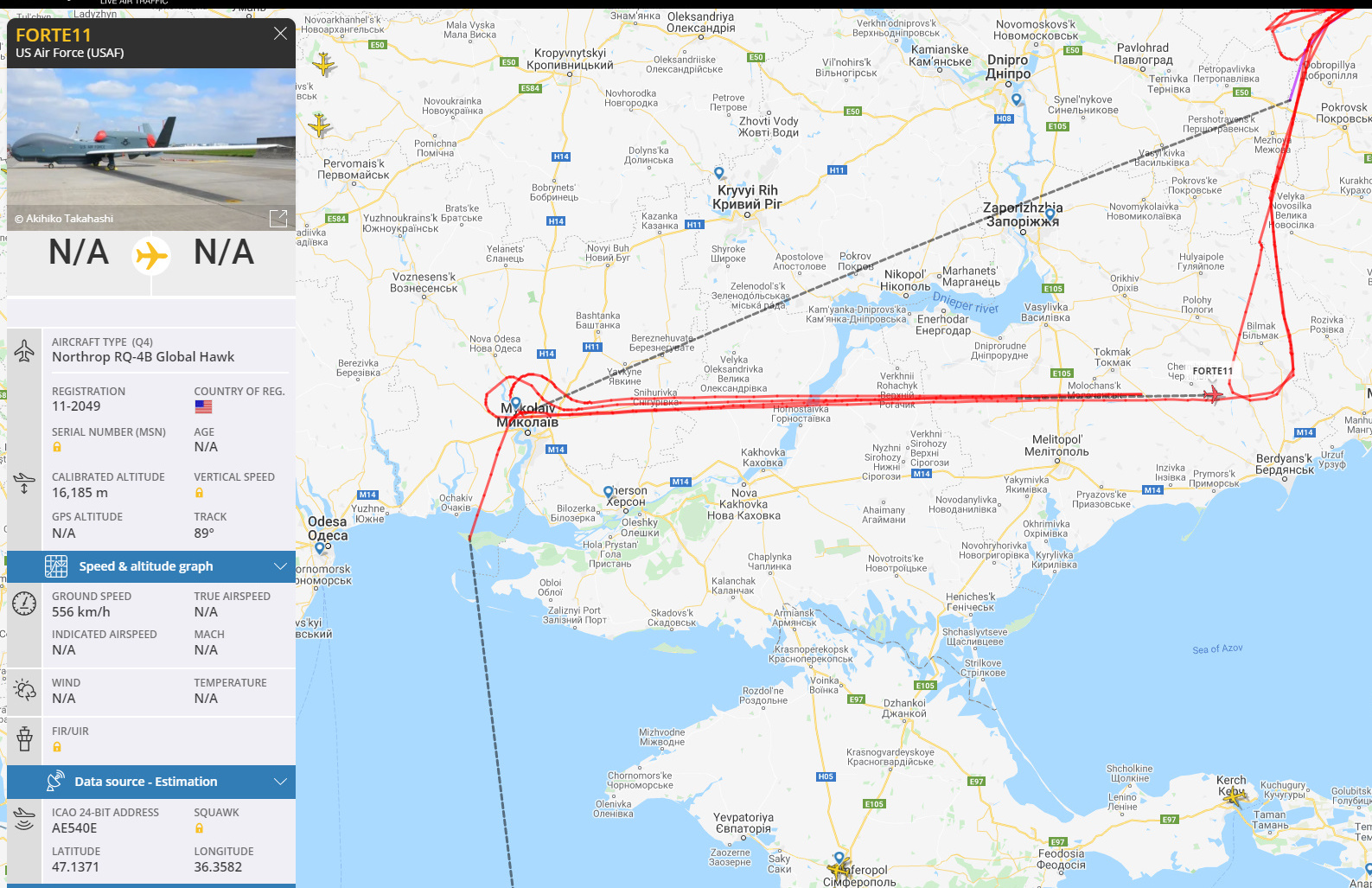Click the Global Hawk aircraft photo
The height and width of the screenshot is (888, 1372).
coord(151,150)
